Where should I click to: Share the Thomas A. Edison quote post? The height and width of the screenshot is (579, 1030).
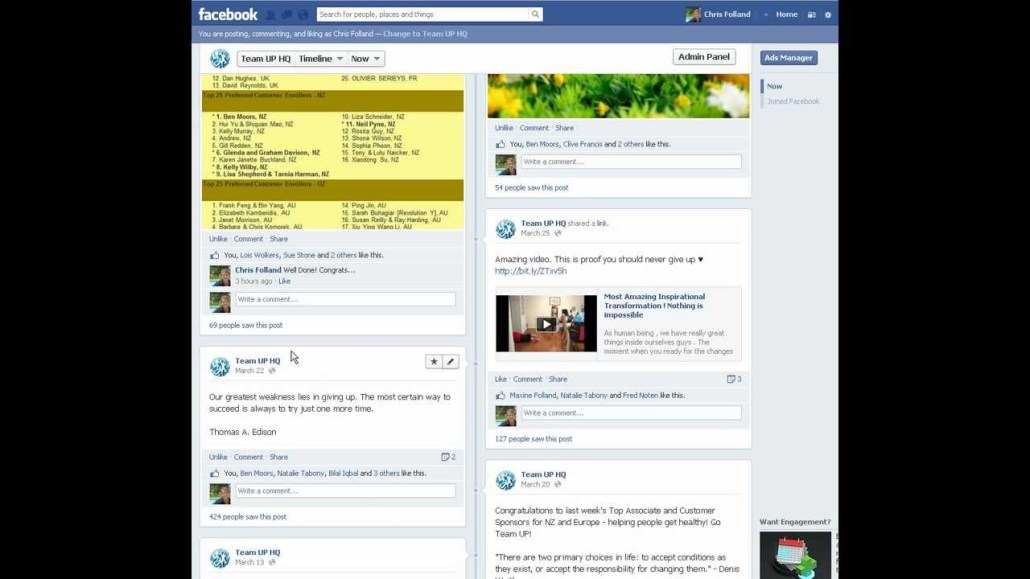(x=279, y=457)
